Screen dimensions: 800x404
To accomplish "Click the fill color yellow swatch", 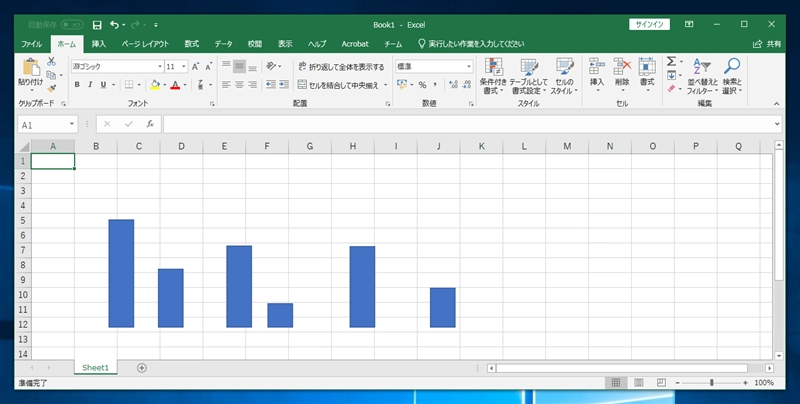I will (x=155, y=85).
